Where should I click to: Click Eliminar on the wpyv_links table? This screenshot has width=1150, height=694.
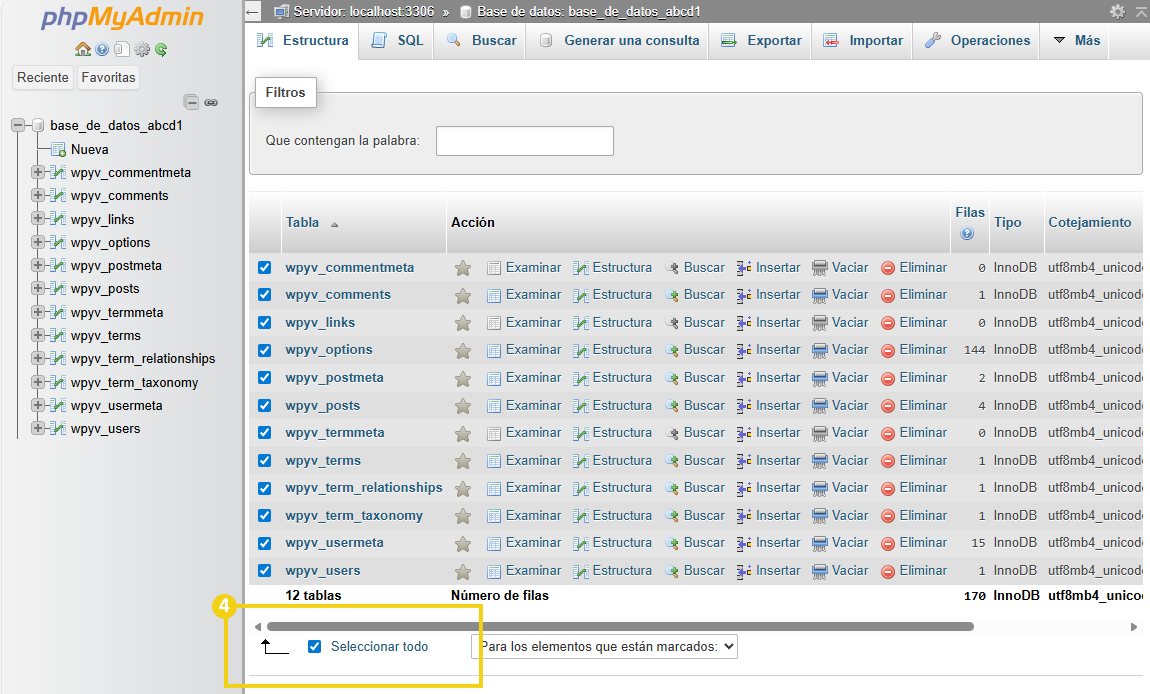pos(921,322)
